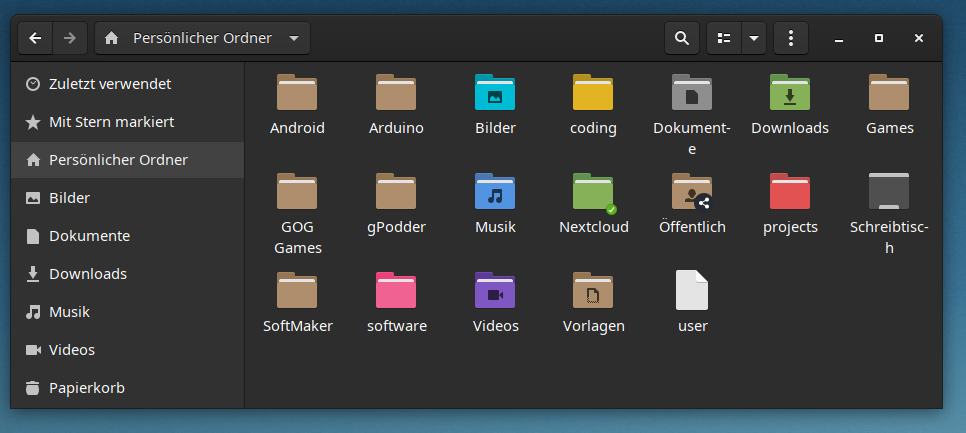Select the SoftMaker folder icon
Image resolution: width=966 pixels, height=433 pixels.
pos(297,290)
